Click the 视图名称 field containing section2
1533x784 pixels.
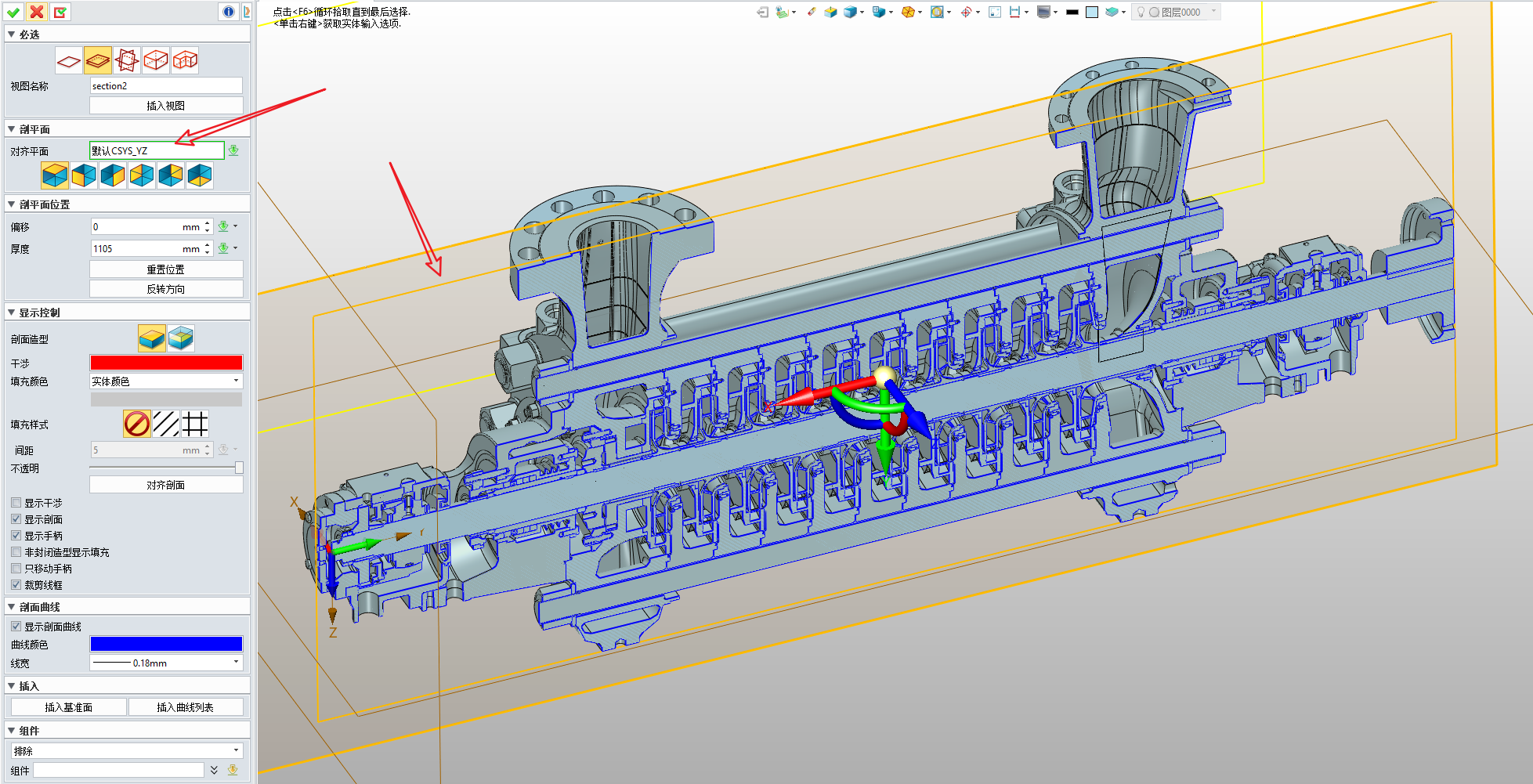click(x=166, y=86)
